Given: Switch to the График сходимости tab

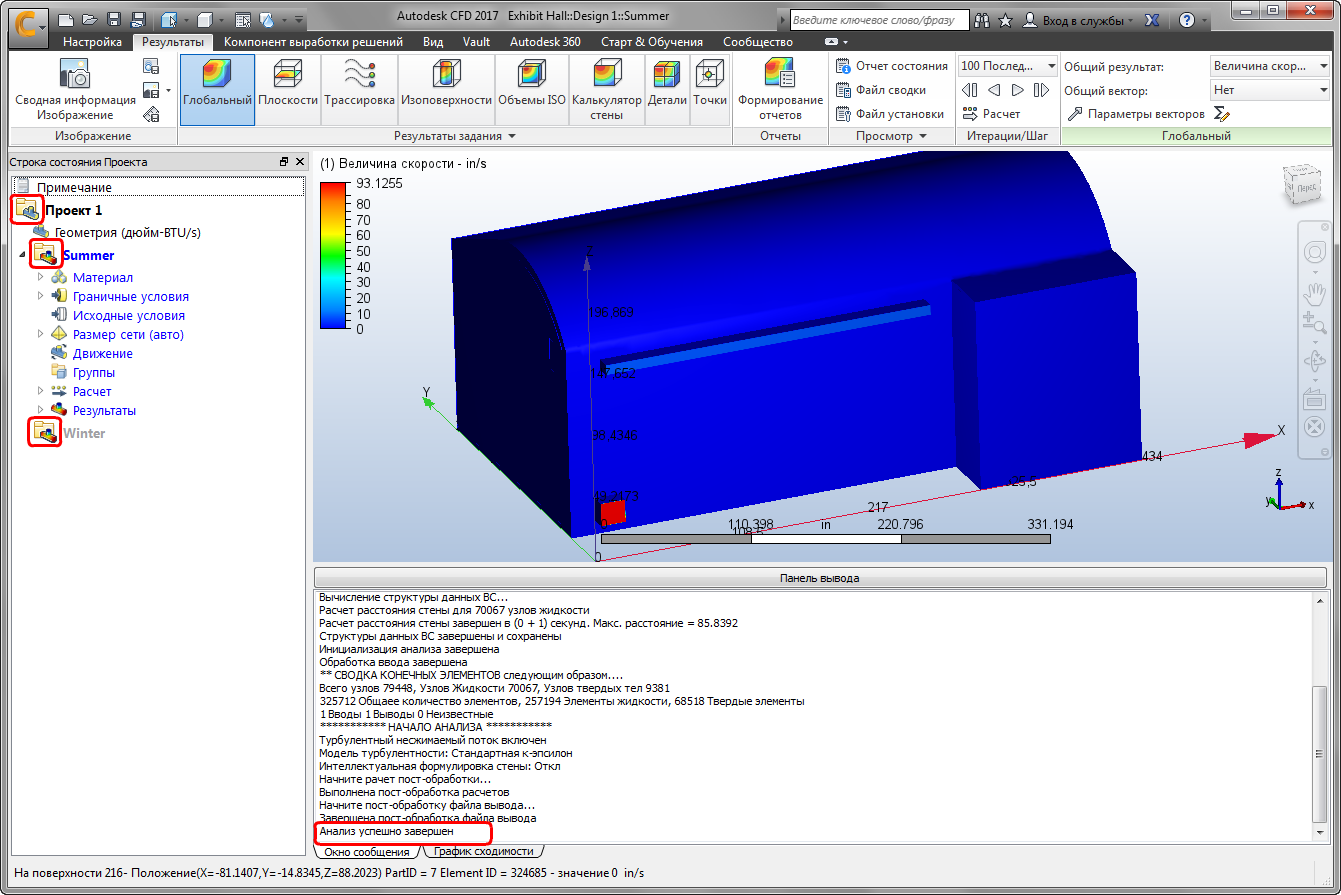Looking at the screenshot, I should click(485, 852).
